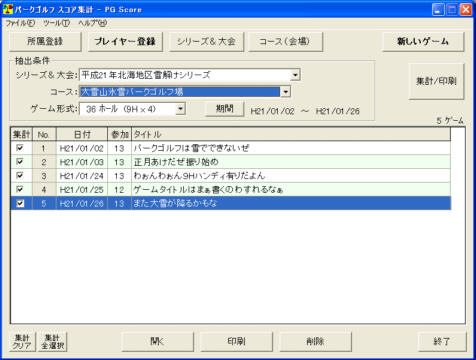The image size is (476, 360).
Task: Expand the シリーズ&大会 dropdown arrow
Action: 295,75
